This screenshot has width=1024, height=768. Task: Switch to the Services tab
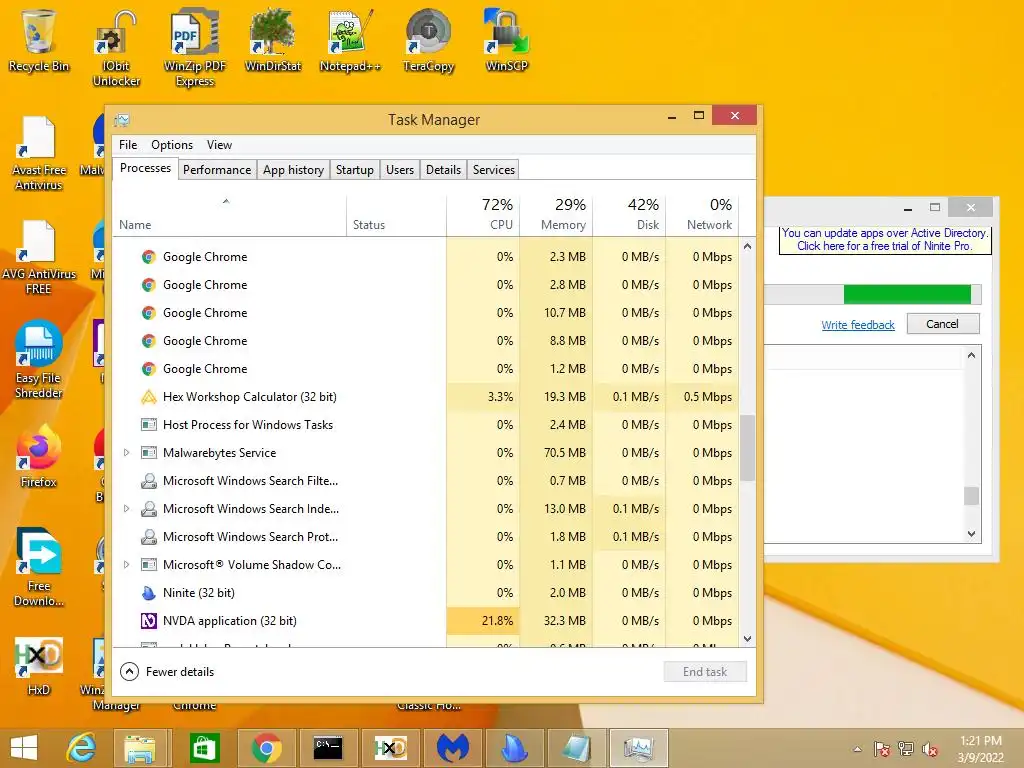pyautogui.click(x=494, y=170)
